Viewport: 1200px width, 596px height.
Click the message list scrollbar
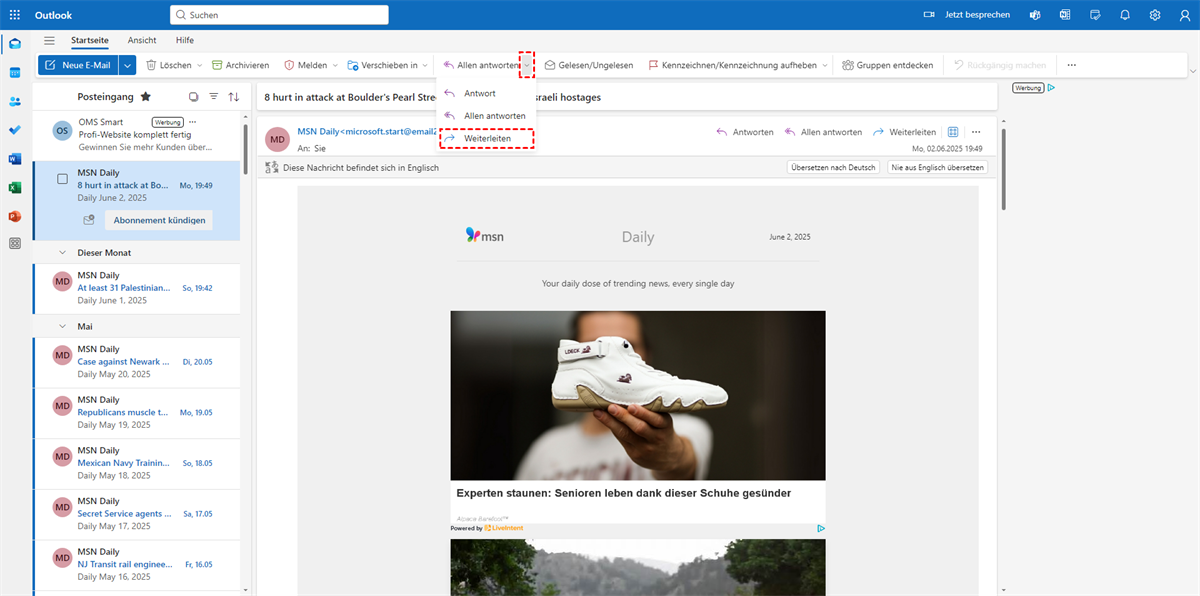246,150
